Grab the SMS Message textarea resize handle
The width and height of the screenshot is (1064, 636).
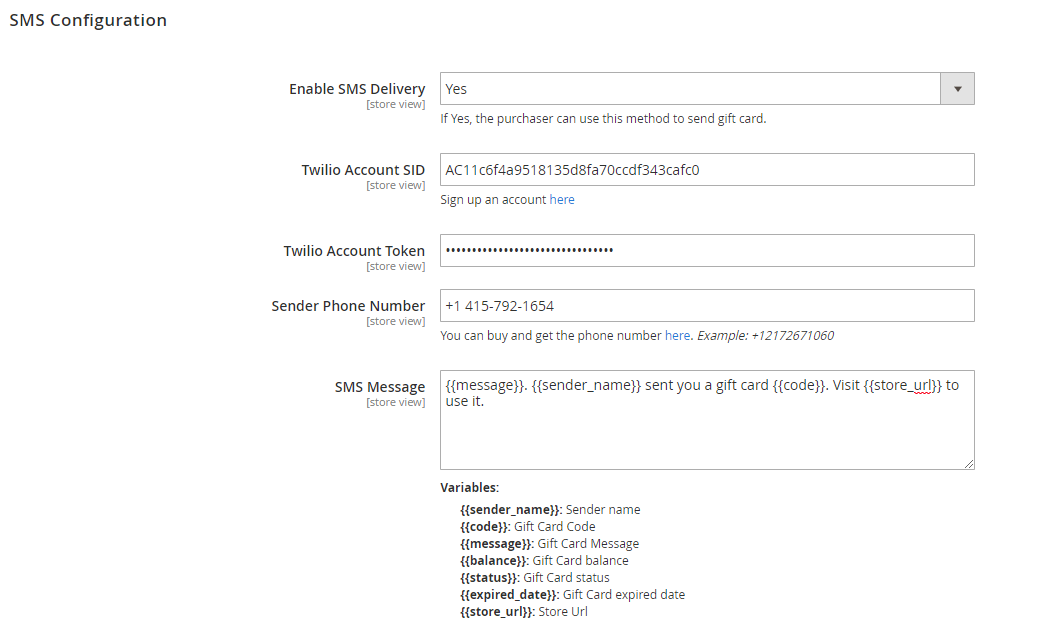969,464
